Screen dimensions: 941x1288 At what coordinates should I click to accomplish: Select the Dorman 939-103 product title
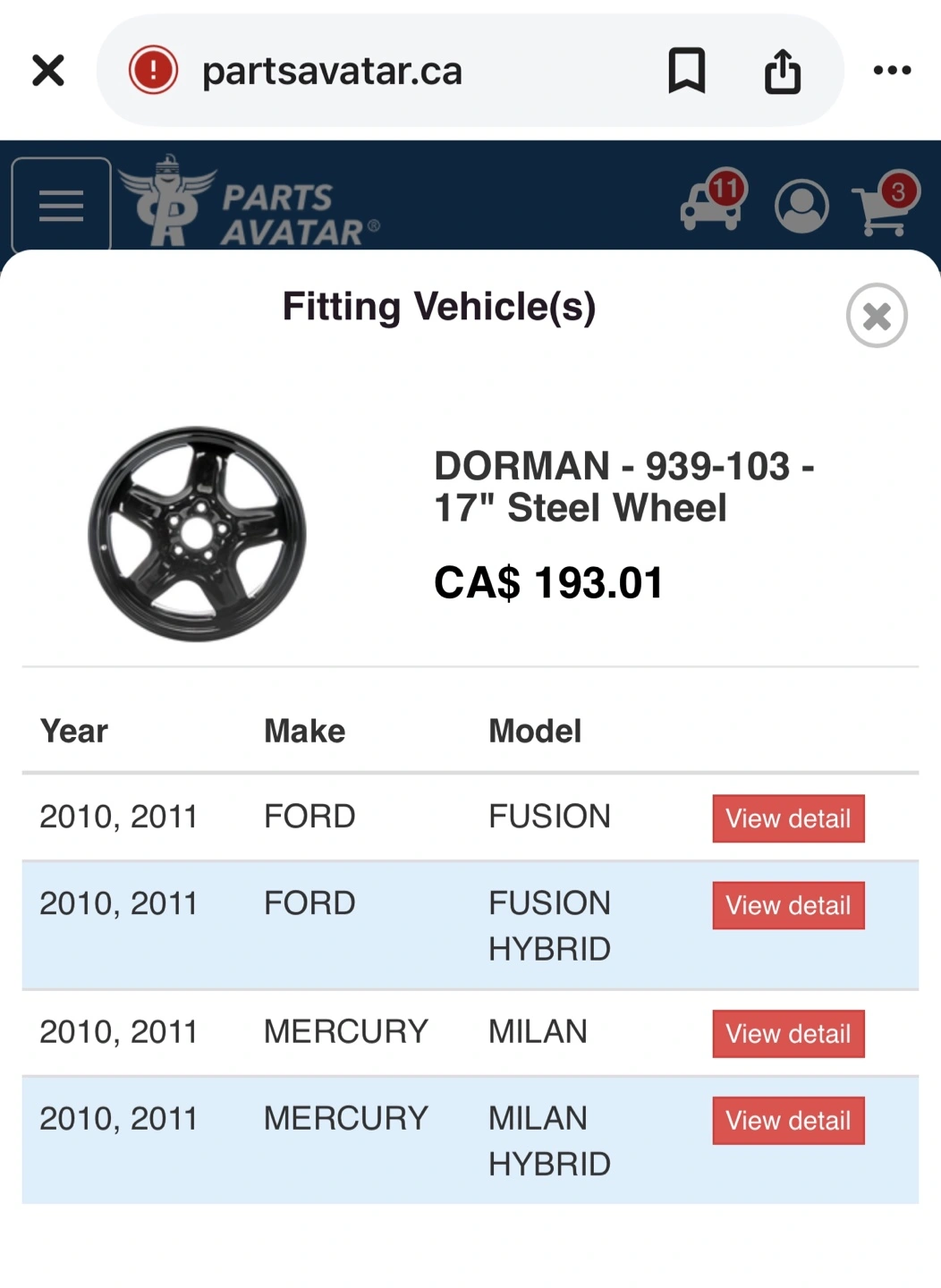click(623, 487)
